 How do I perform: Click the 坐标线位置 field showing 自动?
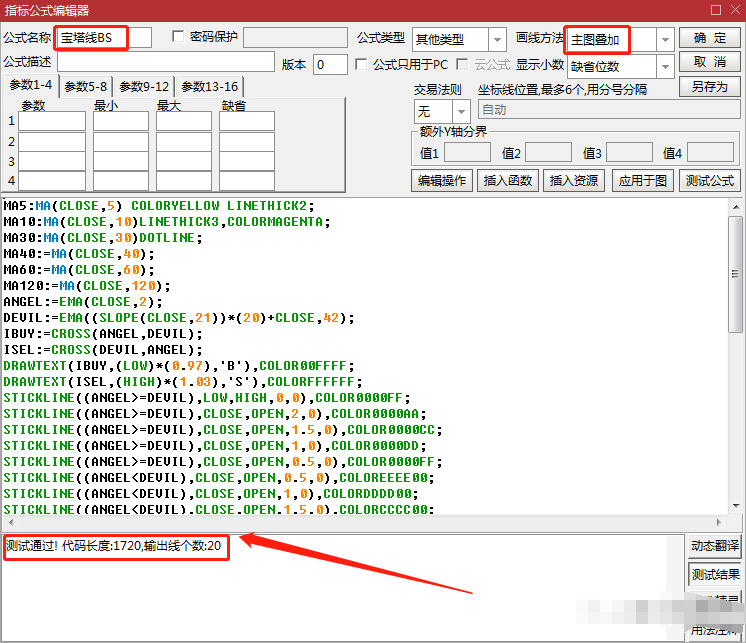[x=609, y=109]
